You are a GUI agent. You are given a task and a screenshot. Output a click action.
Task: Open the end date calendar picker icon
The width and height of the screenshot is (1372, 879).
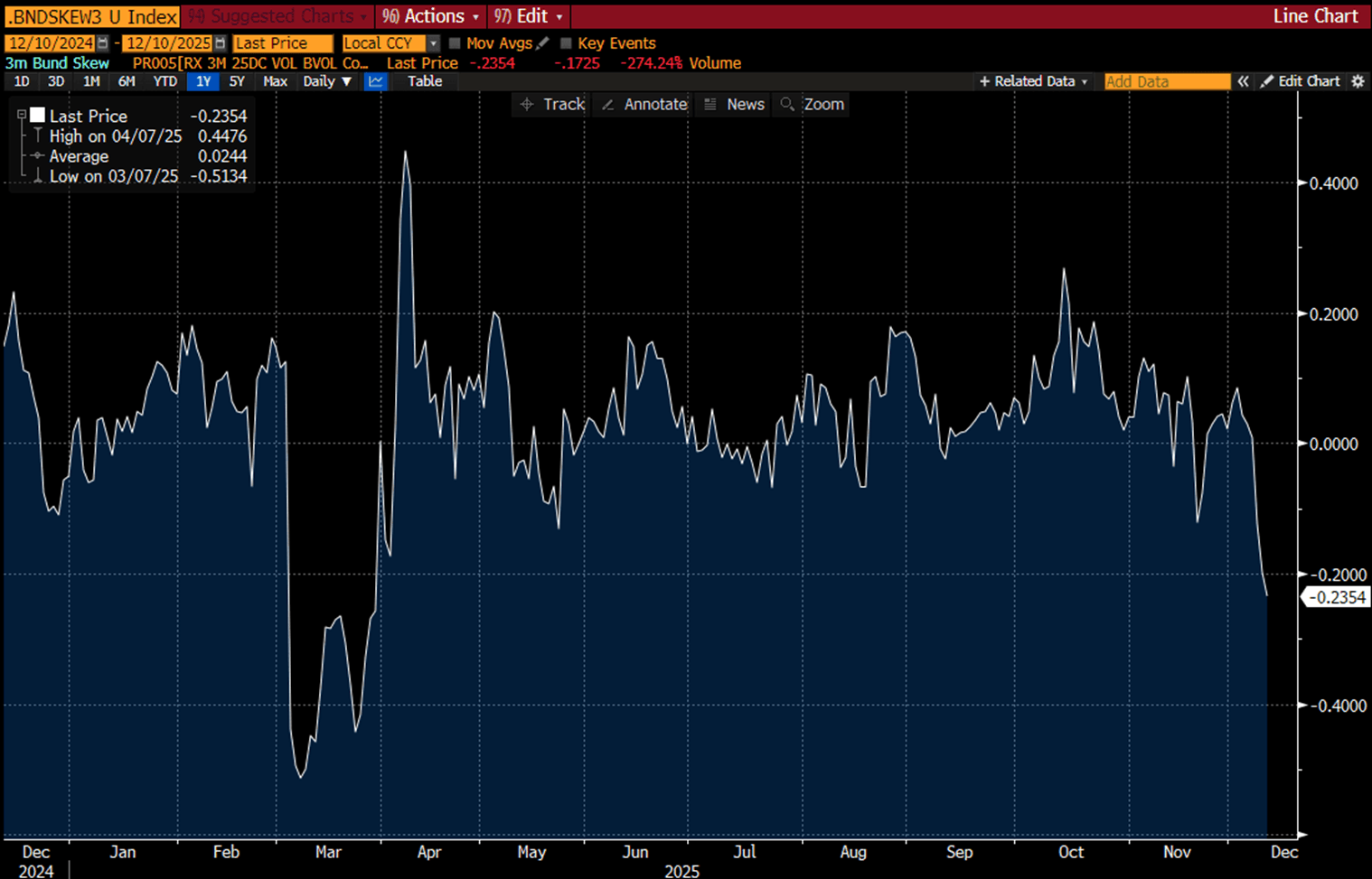click(x=221, y=43)
